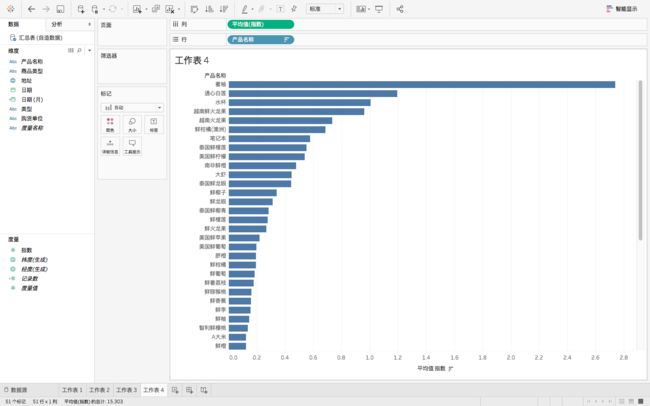Screen dimensions: 650x406
Task: Click the green 平均值(指数) pill on columns
Action: click(261, 24)
